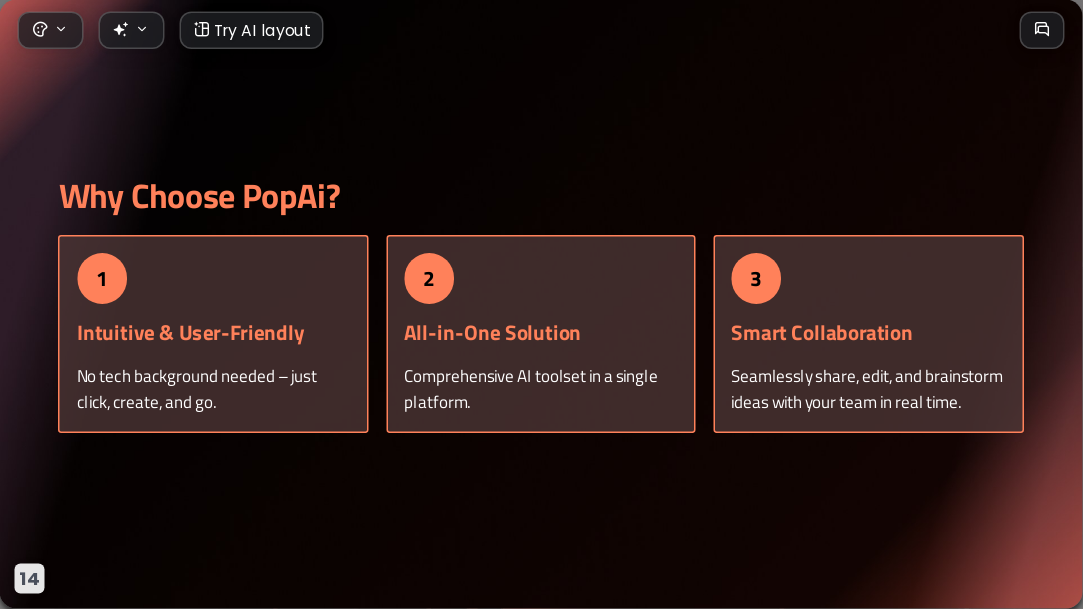Viewport: 1083px width, 611px height.
Task: Select the Intuitive & User-Friendly heading
Action: (191, 333)
